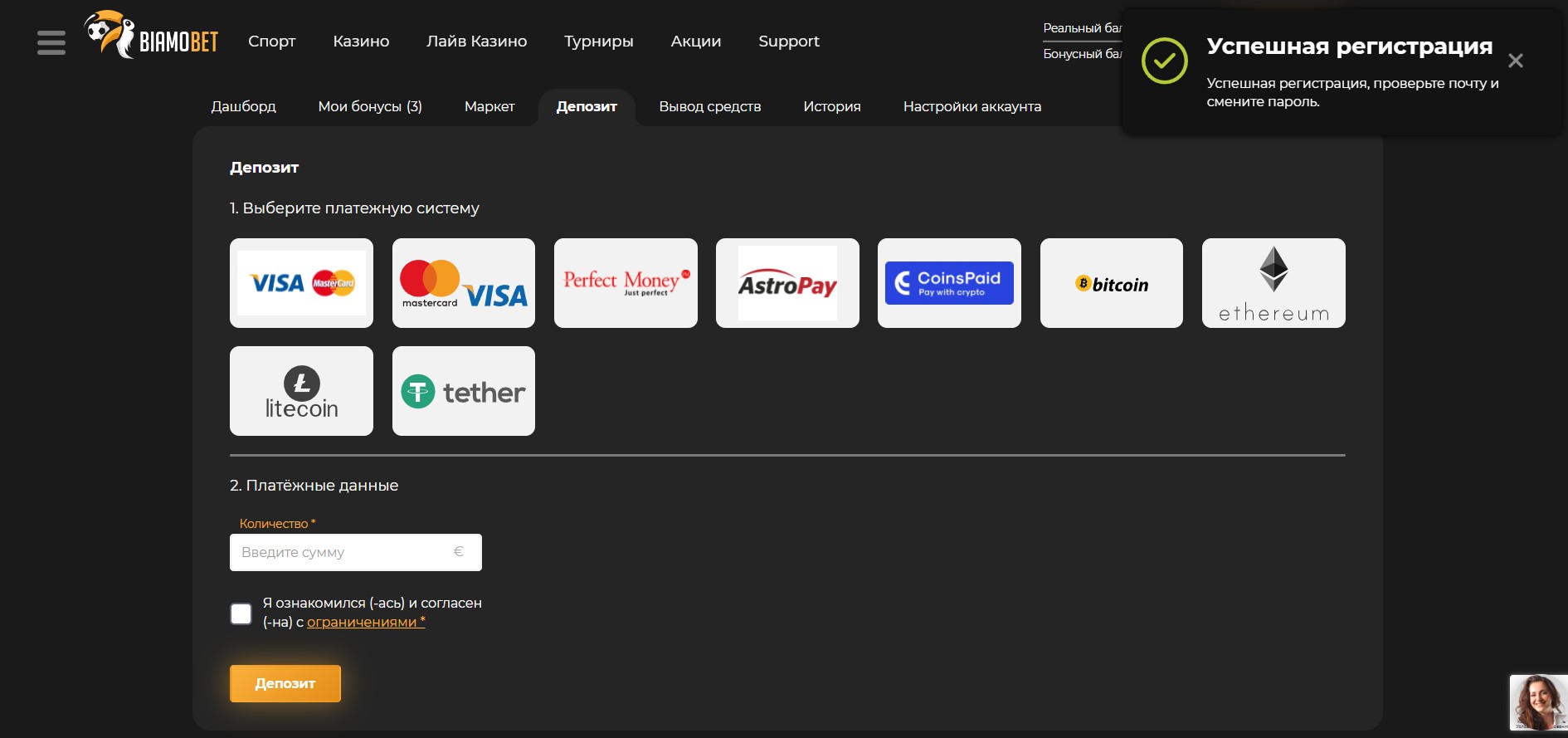Open the Support page
Viewport: 1568px width, 738px height.
(788, 42)
